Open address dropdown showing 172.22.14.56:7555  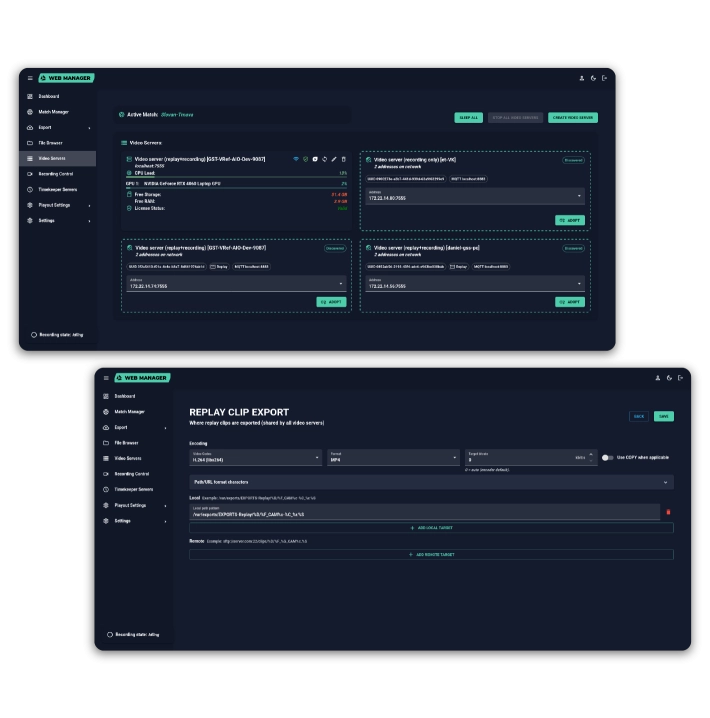(x=475, y=284)
